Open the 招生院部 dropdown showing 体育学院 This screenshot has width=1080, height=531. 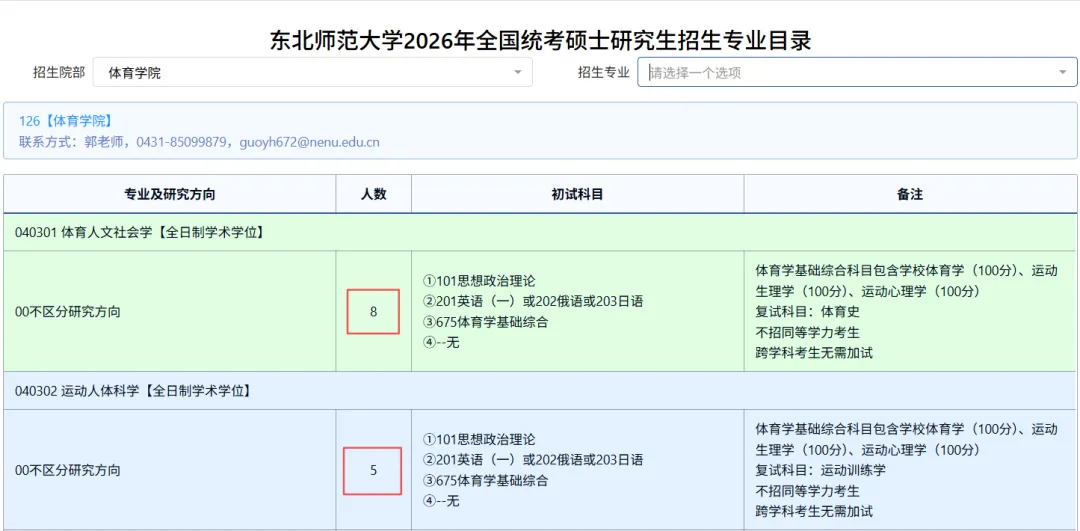[x=313, y=72]
